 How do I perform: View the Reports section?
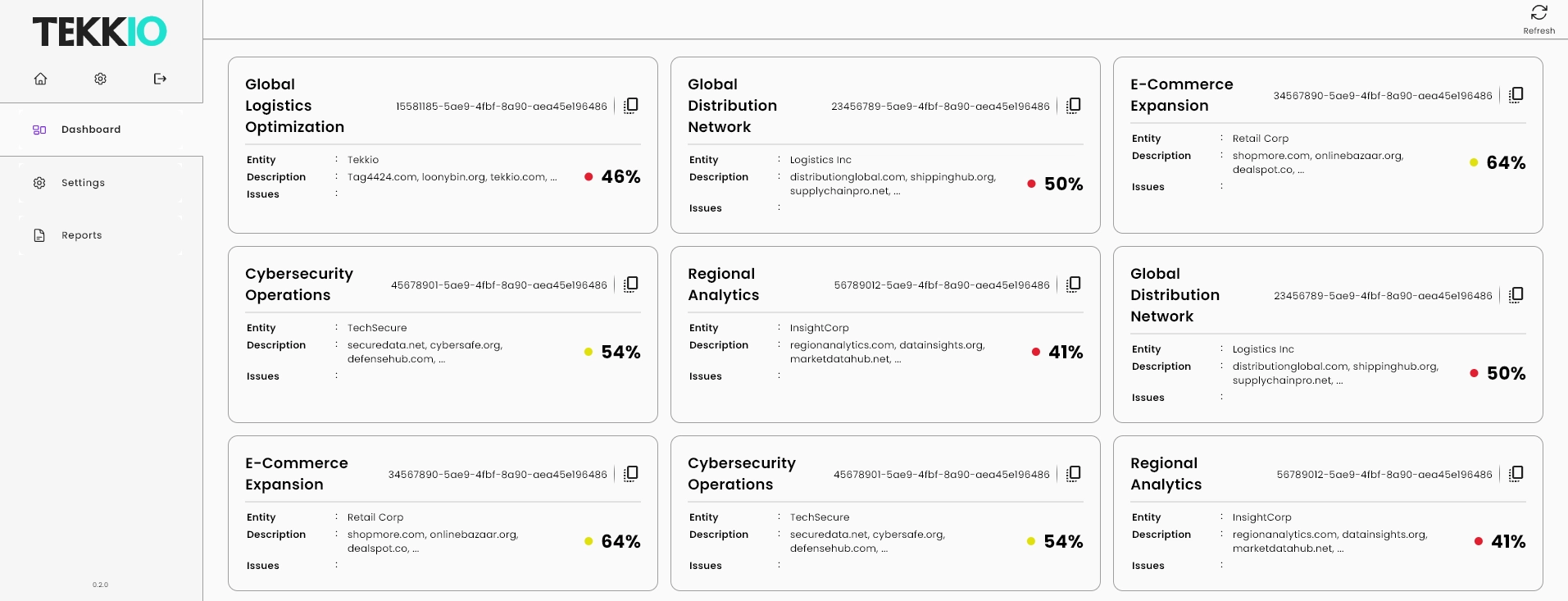coord(81,234)
